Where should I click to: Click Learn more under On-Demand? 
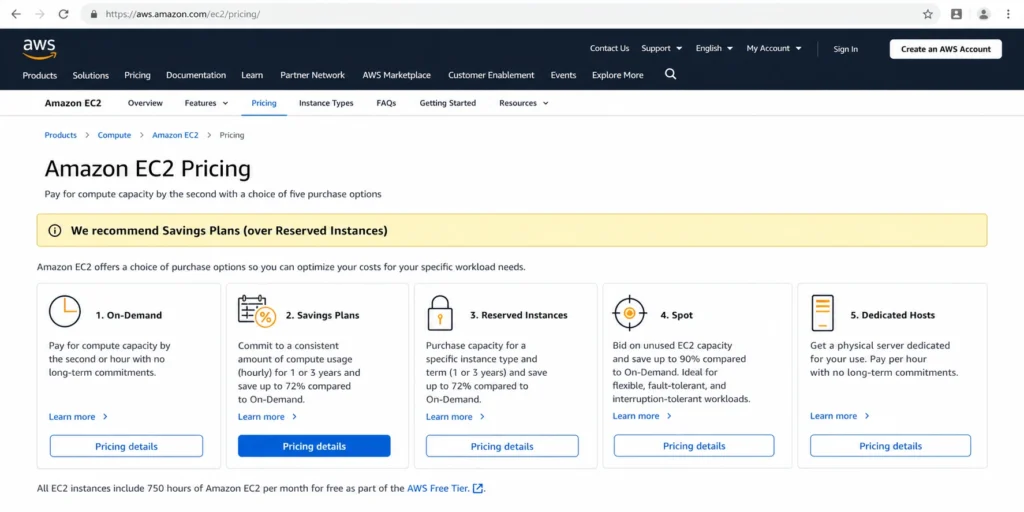pyautogui.click(x=78, y=417)
